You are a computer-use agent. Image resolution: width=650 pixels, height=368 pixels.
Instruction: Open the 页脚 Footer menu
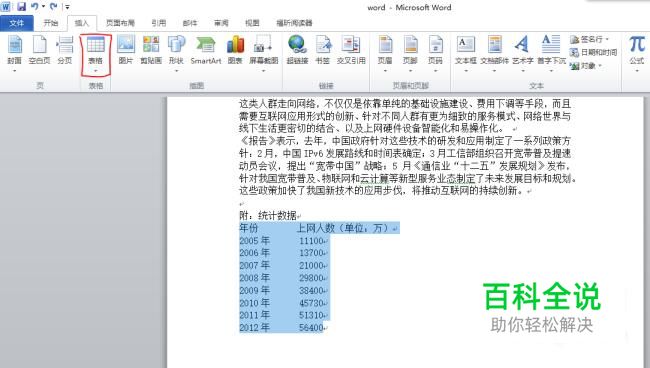click(410, 53)
